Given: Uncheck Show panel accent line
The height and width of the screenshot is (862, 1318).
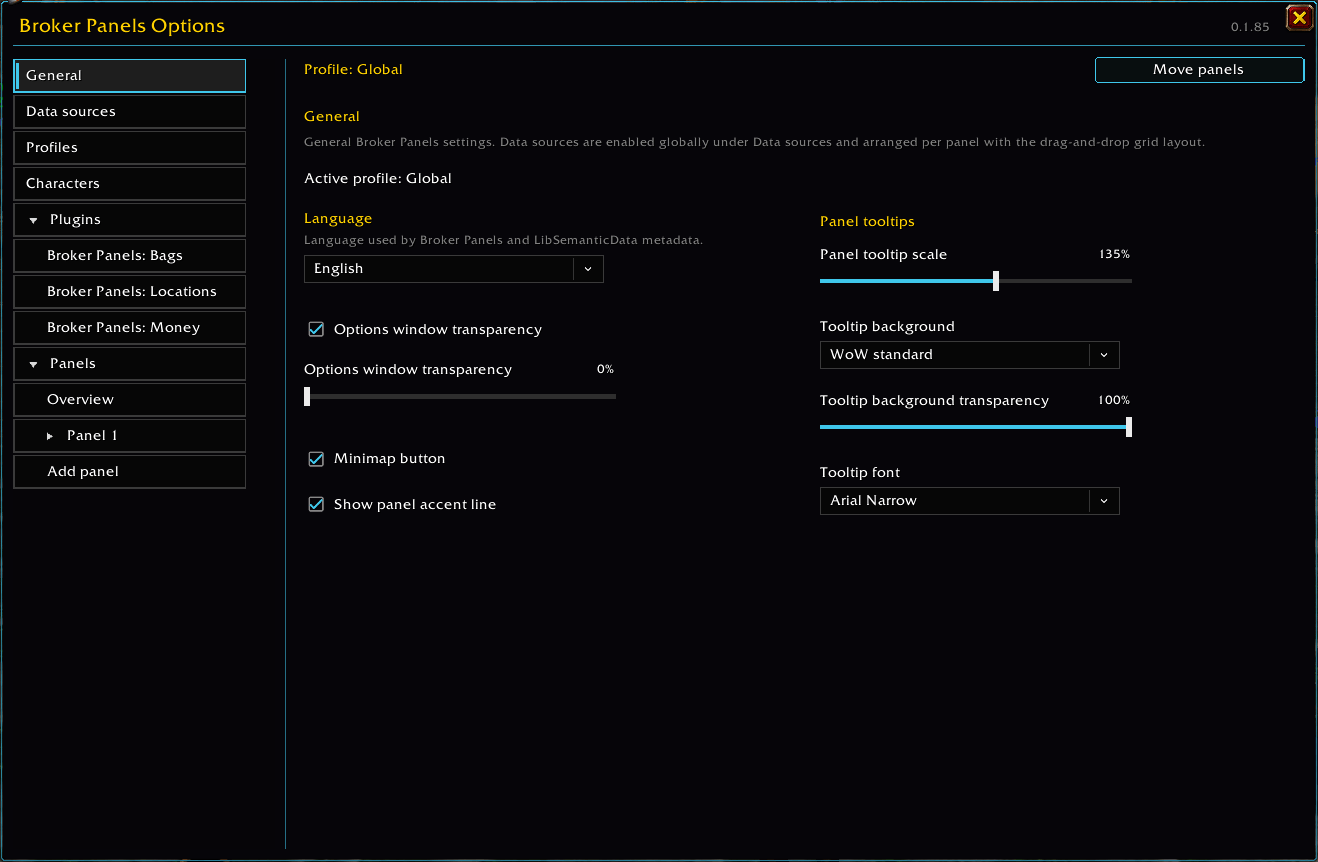Looking at the screenshot, I should coord(316,504).
